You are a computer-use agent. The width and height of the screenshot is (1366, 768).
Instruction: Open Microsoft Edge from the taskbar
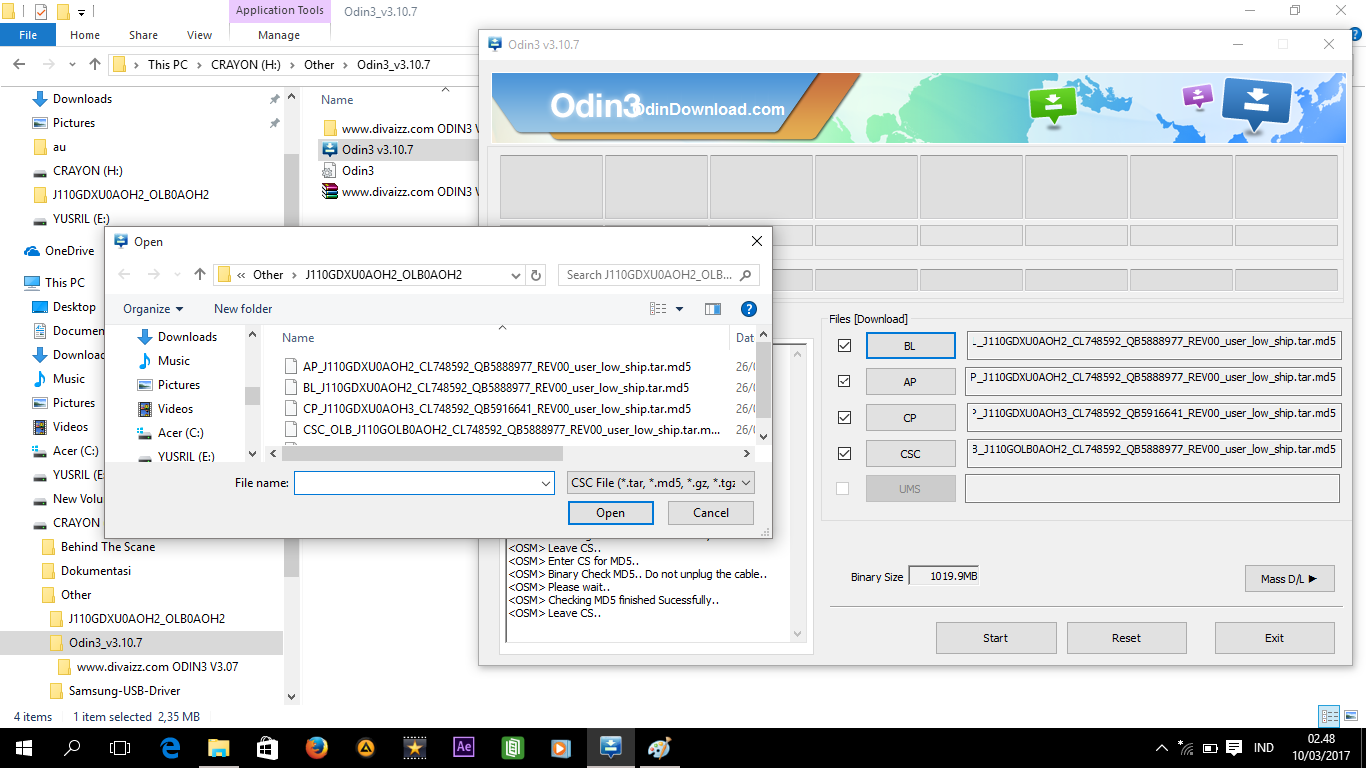(x=170, y=748)
